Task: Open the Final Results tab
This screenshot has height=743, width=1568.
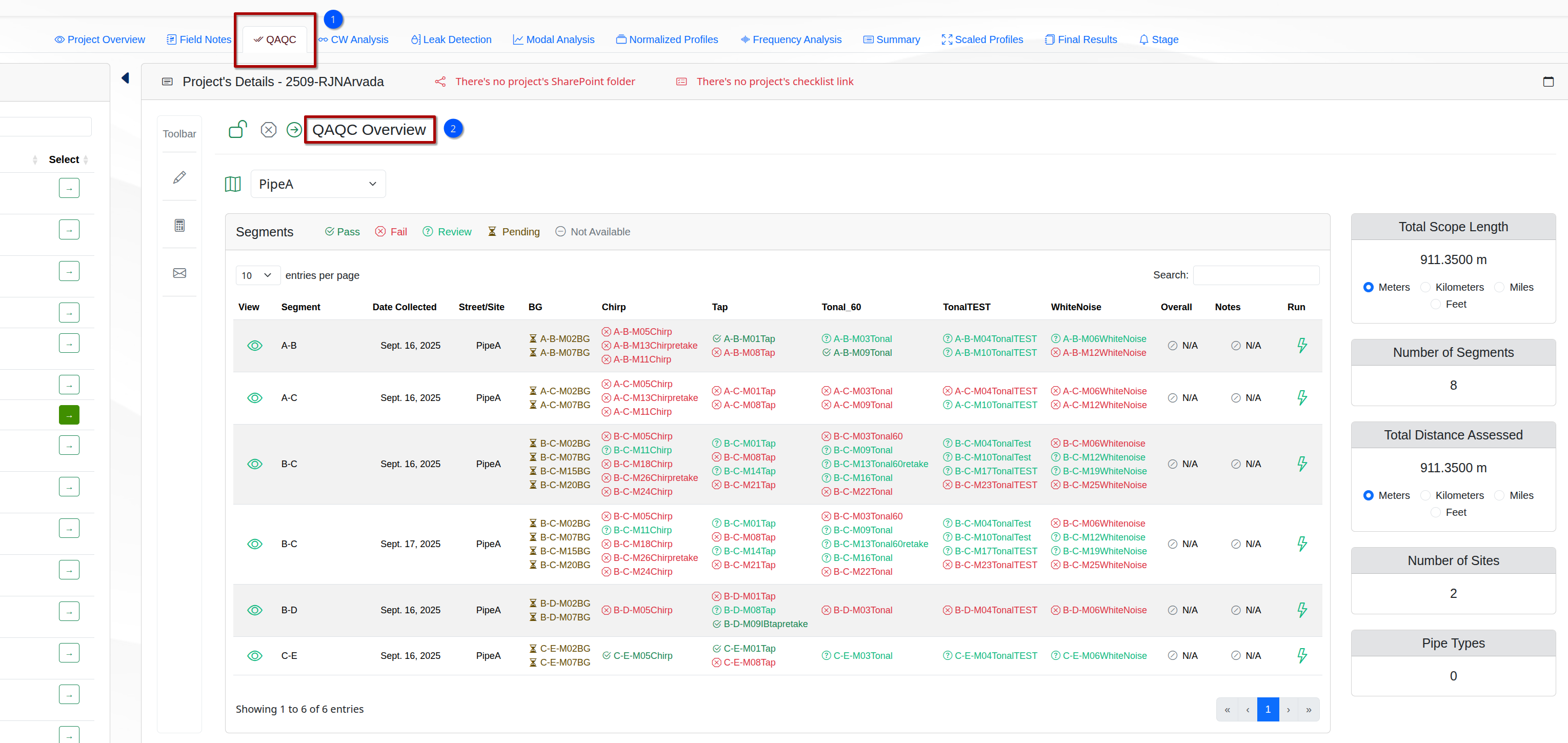Action: [x=1080, y=39]
